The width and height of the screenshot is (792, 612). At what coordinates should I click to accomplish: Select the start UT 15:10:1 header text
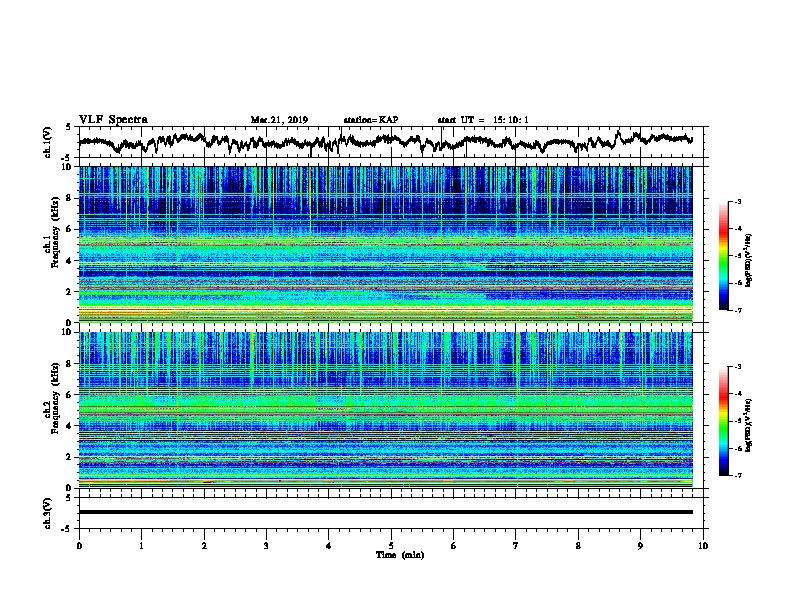483,120
